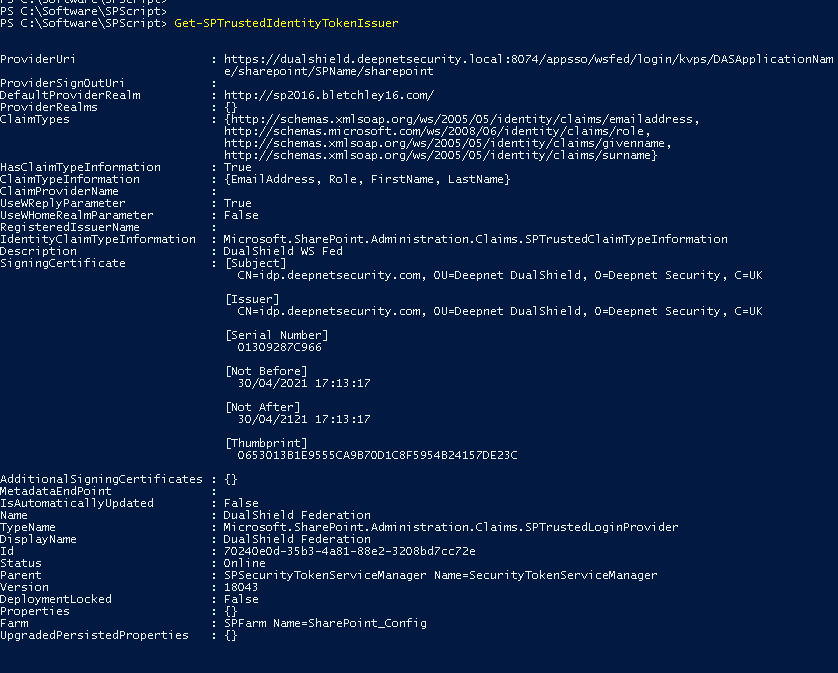This screenshot has width=838, height=673.
Task: Click the certificate [Subject] heading
Action: tap(255, 263)
